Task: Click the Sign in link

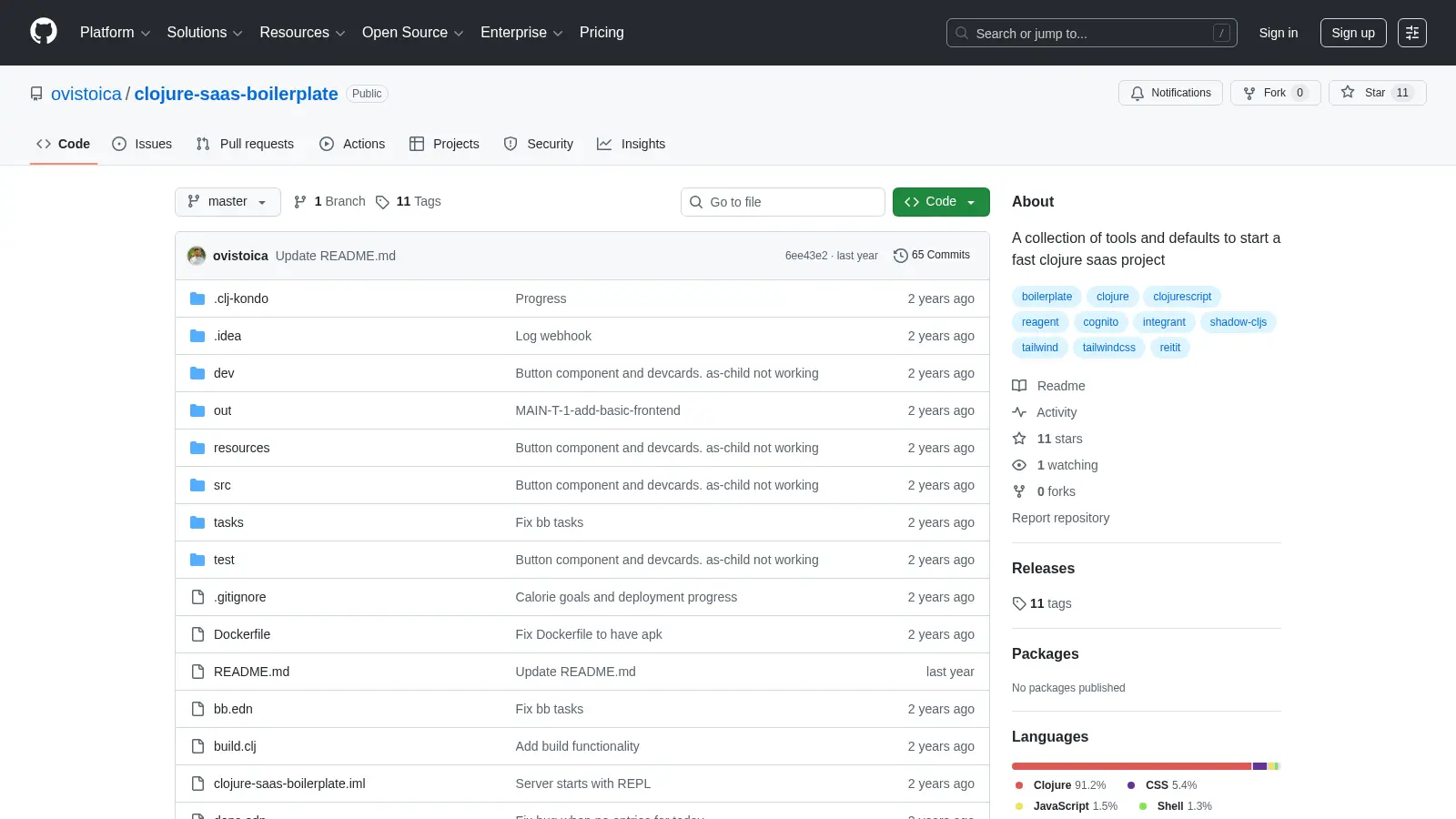Action: pos(1279,33)
